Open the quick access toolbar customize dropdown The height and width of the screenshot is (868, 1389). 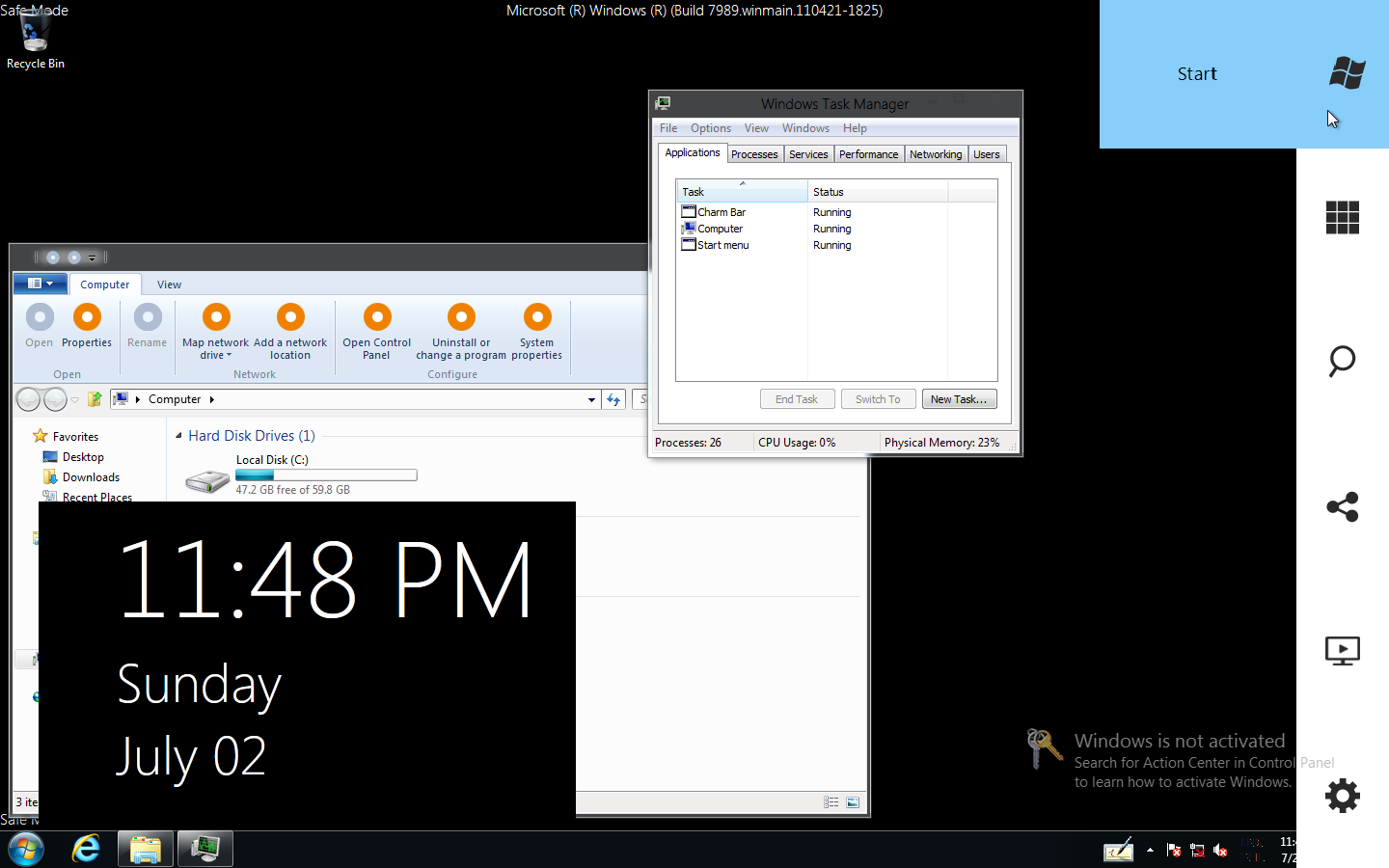coord(93,258)
